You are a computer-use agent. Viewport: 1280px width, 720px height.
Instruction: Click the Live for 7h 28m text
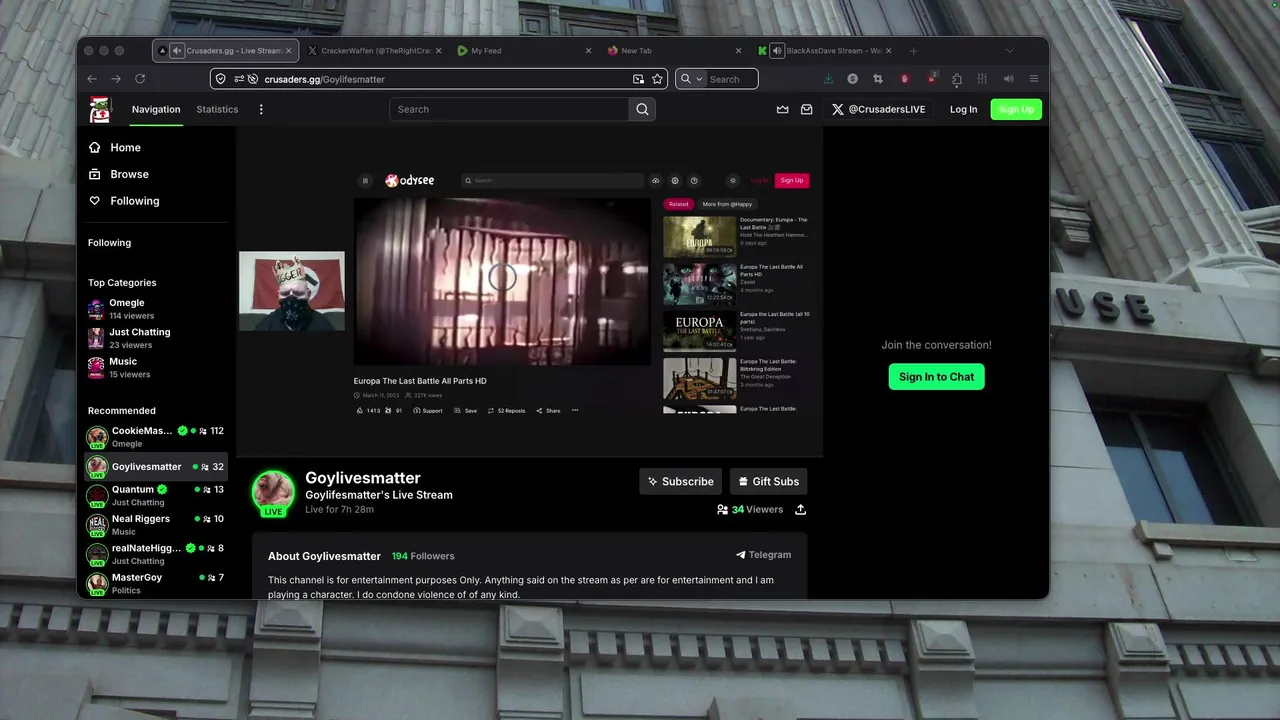pos(339,510)
